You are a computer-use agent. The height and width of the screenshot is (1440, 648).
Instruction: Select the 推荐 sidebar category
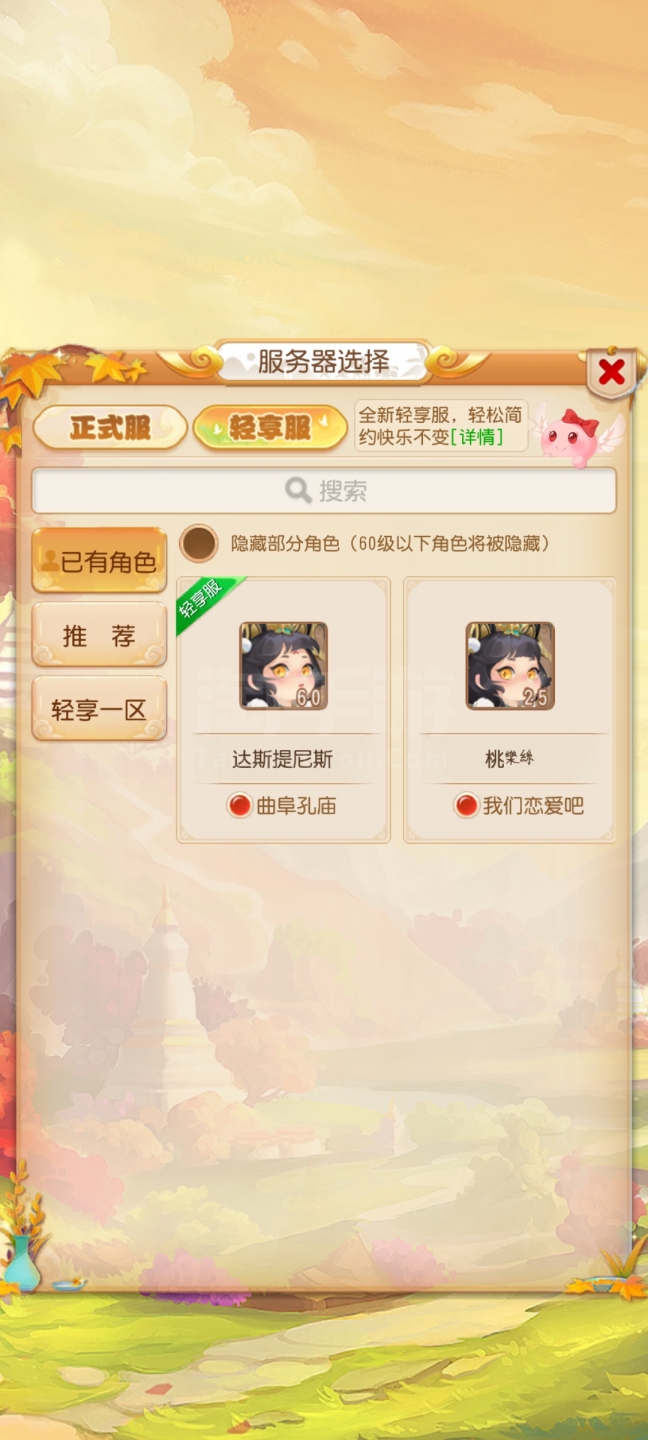(99, 634)
